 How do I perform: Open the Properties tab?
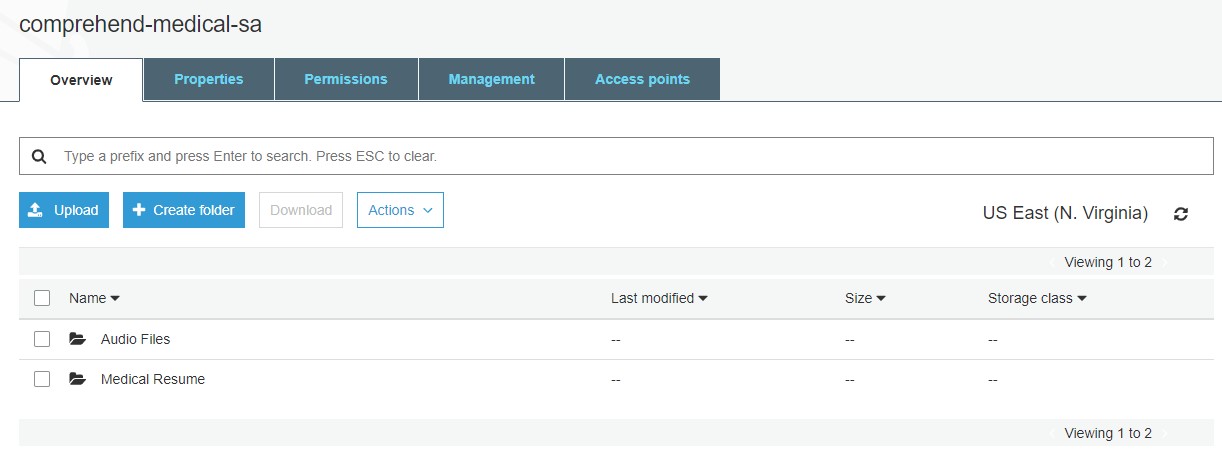tap(209, 79)
